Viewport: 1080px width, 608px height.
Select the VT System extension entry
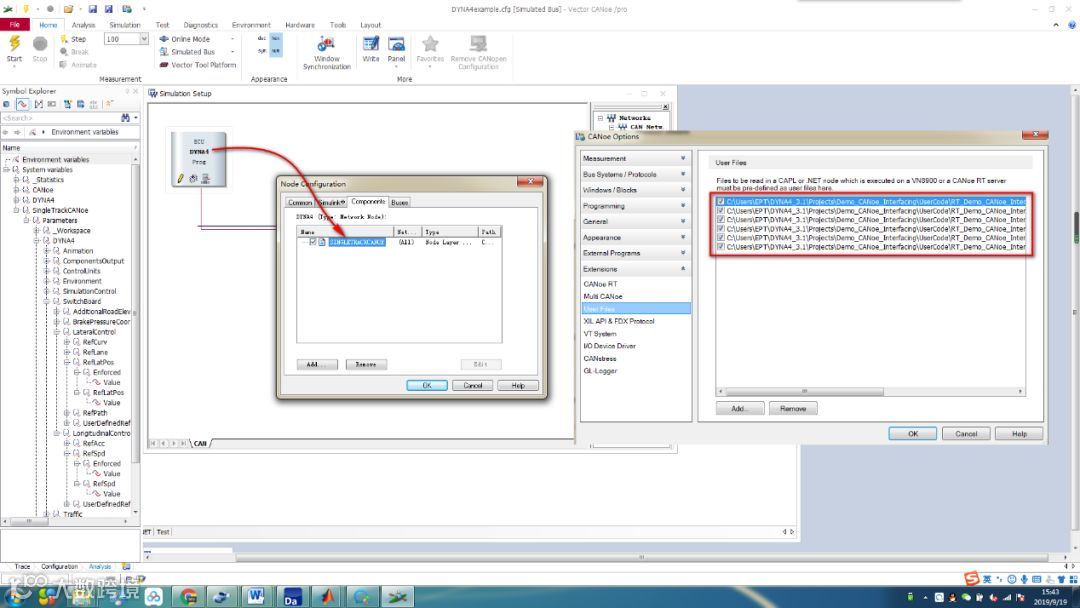pyautogui.click(x=599, y=333)
